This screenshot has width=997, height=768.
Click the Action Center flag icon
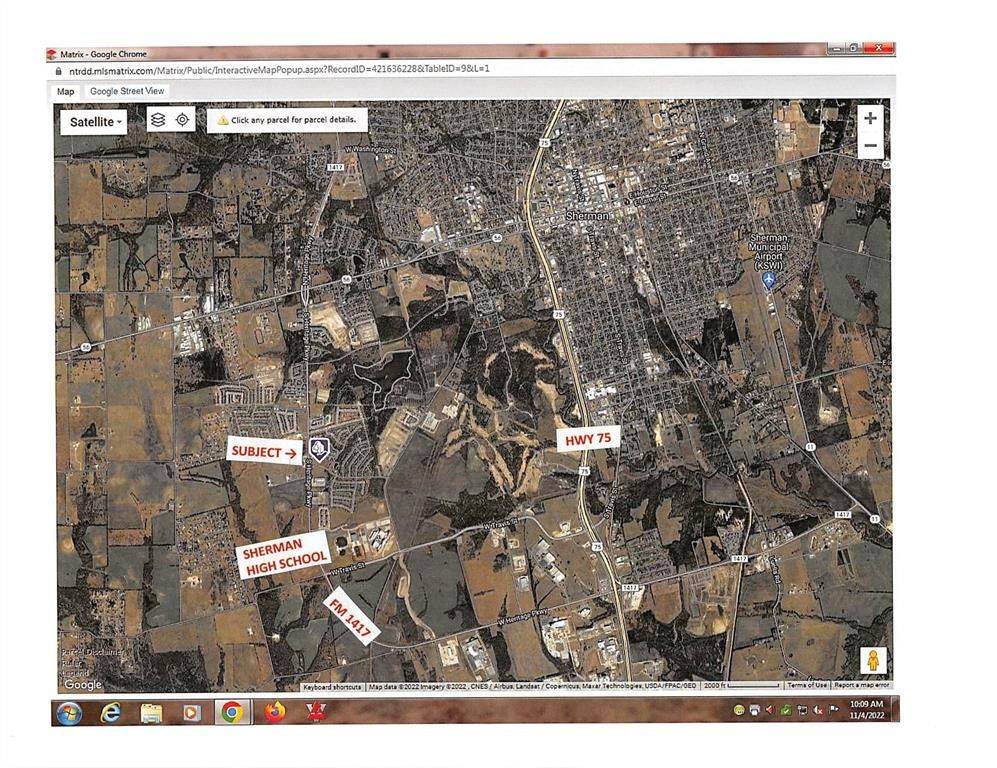(x=834, y=710)
